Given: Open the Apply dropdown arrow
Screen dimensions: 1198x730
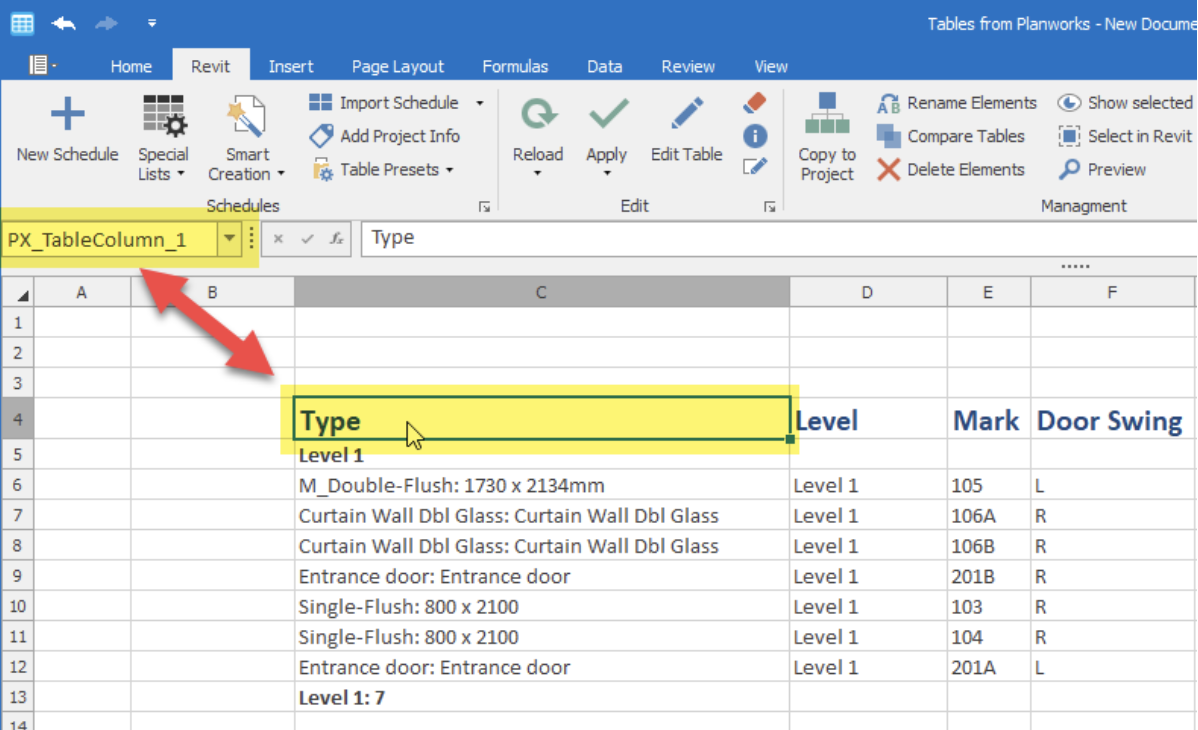Looking at the screenshot, I should (607, 174).
